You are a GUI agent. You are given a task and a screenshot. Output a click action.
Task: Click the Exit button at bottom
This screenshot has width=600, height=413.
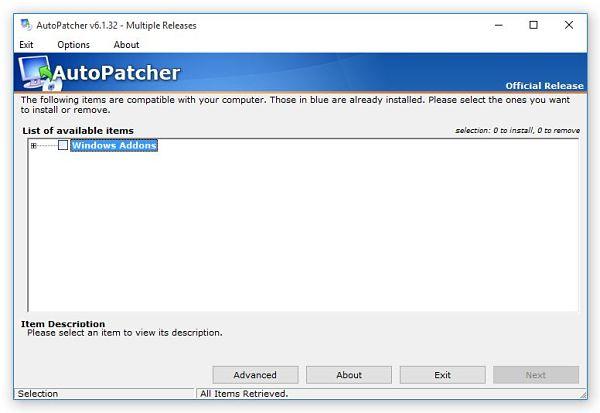(442, 375)
